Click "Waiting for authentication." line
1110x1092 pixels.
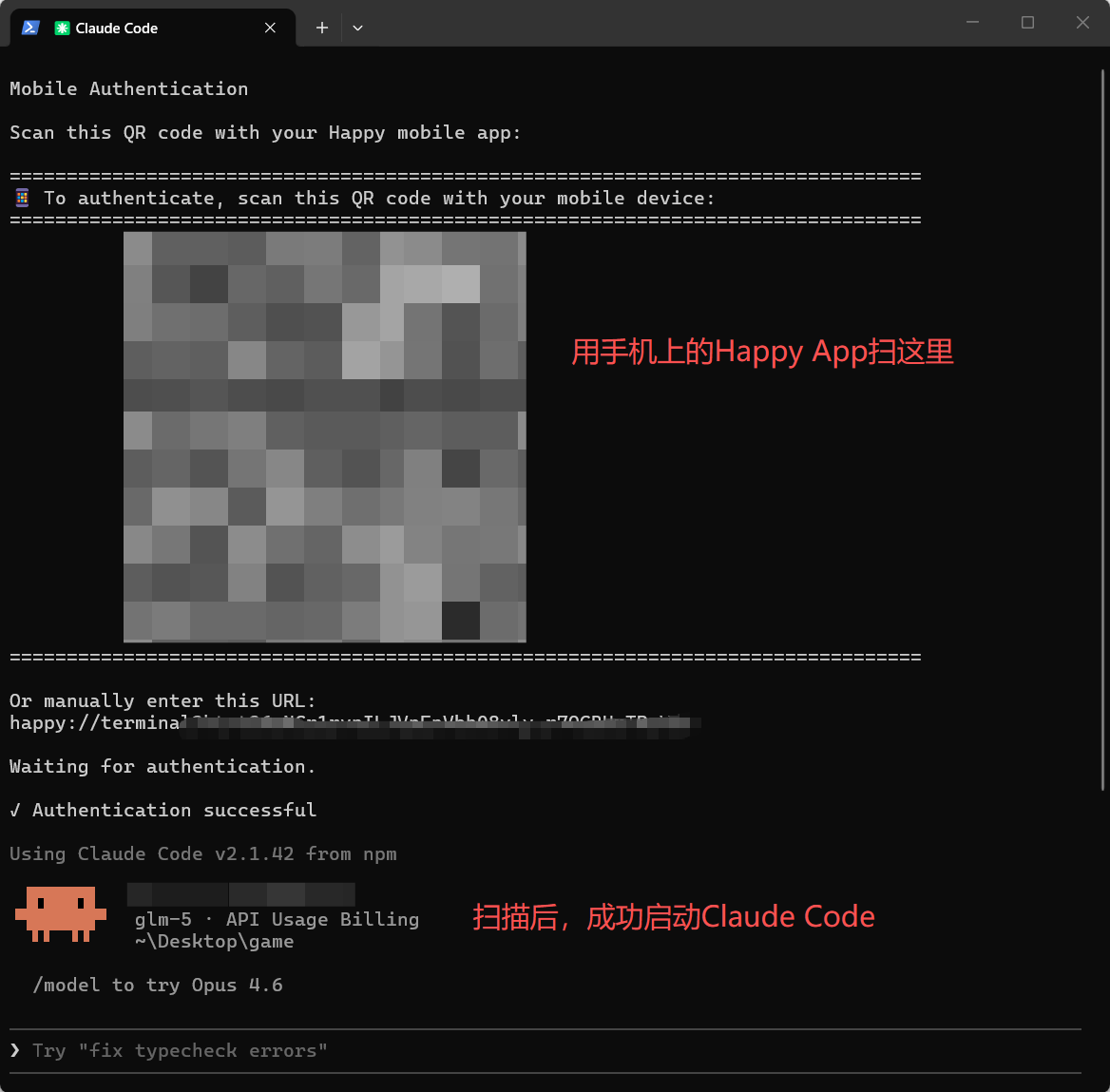(163, 766)
